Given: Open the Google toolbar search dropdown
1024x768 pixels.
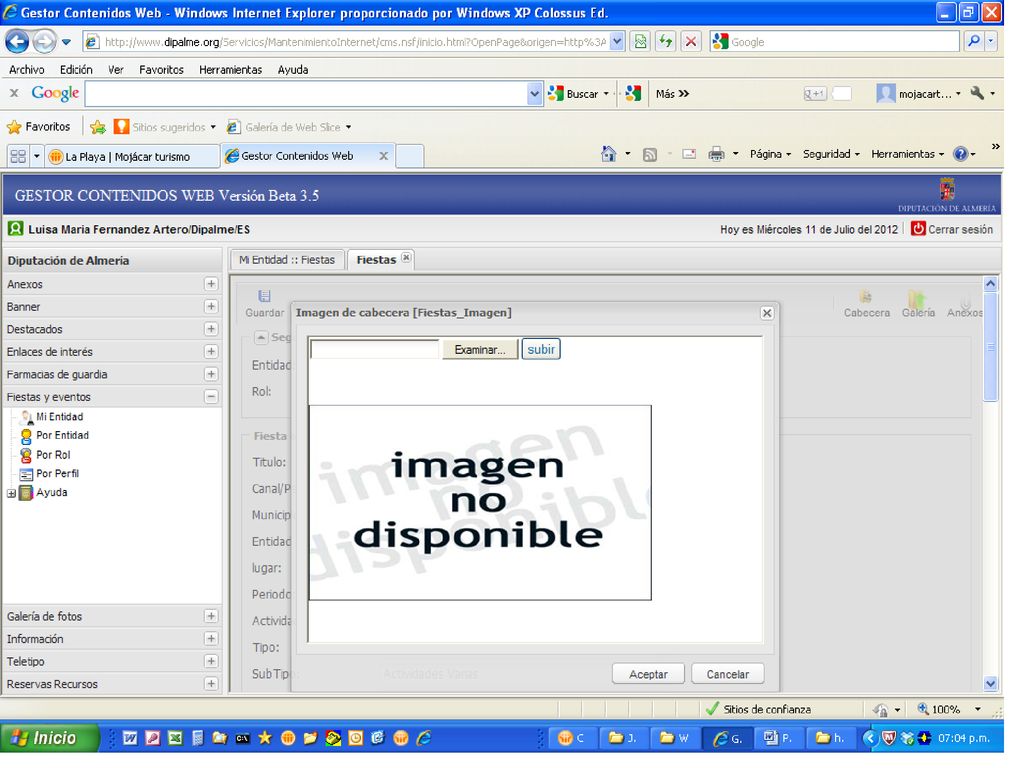Looking at the screenshot, I should coord(534,94).
